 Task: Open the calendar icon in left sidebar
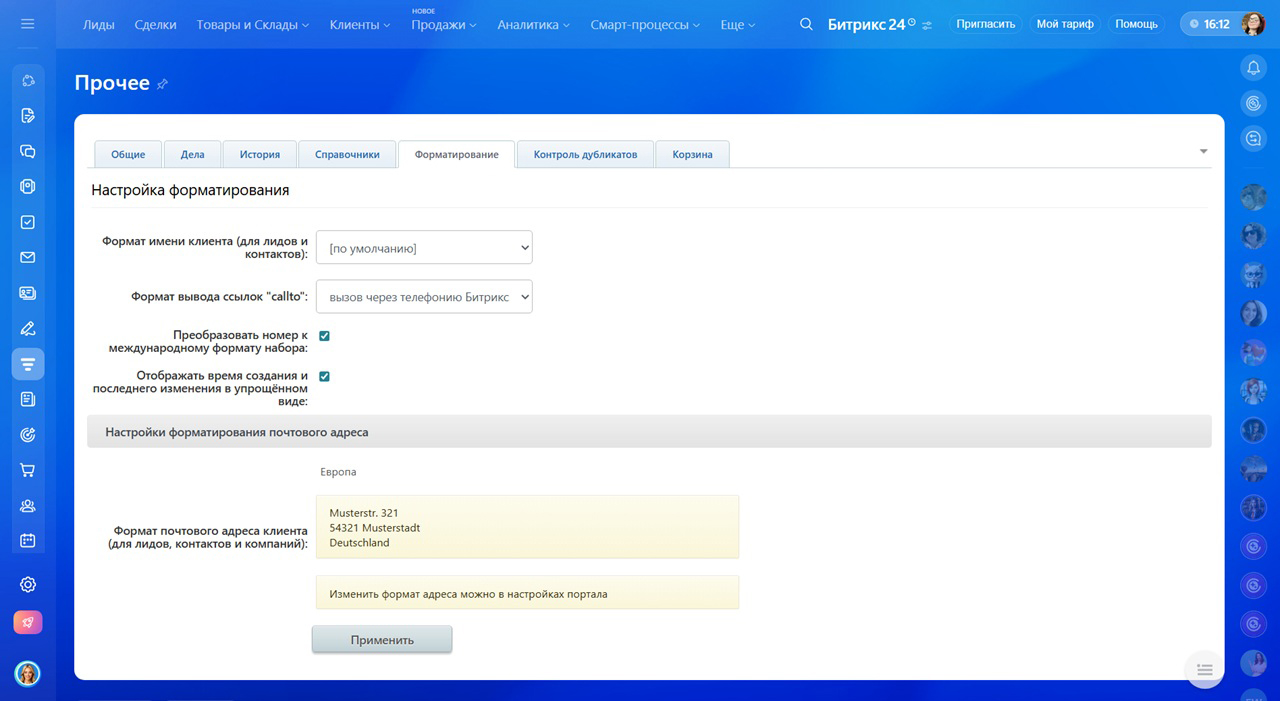tap(28, 540)
